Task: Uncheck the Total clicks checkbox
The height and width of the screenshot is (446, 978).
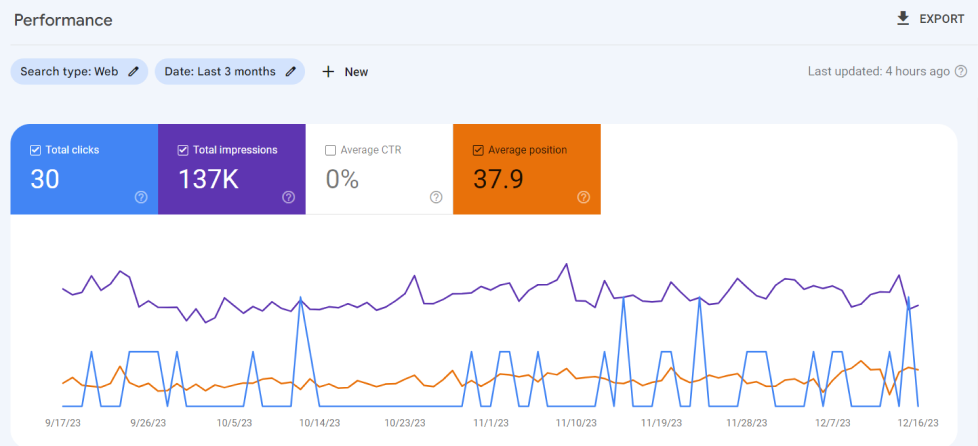Action: click(36, 151)
